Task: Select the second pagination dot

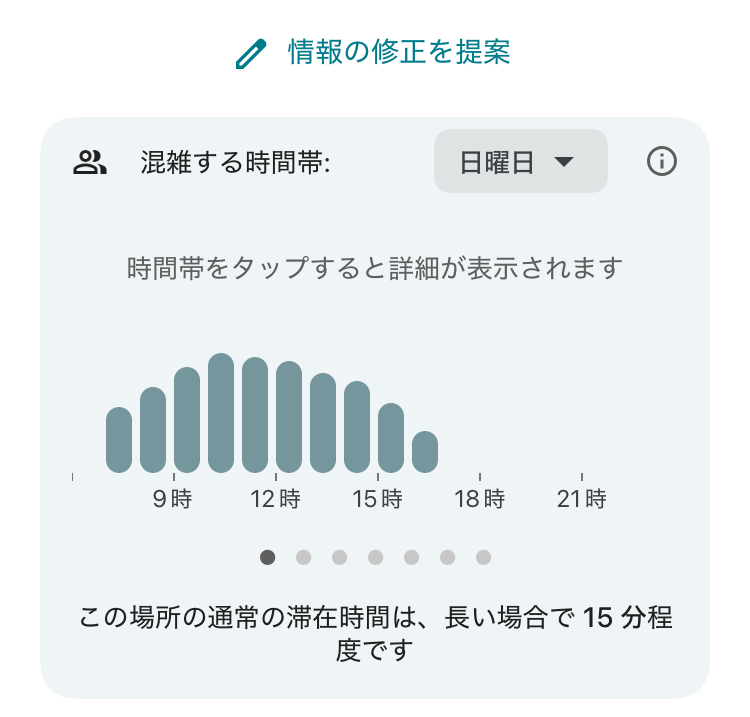Action: click(303, 557)
